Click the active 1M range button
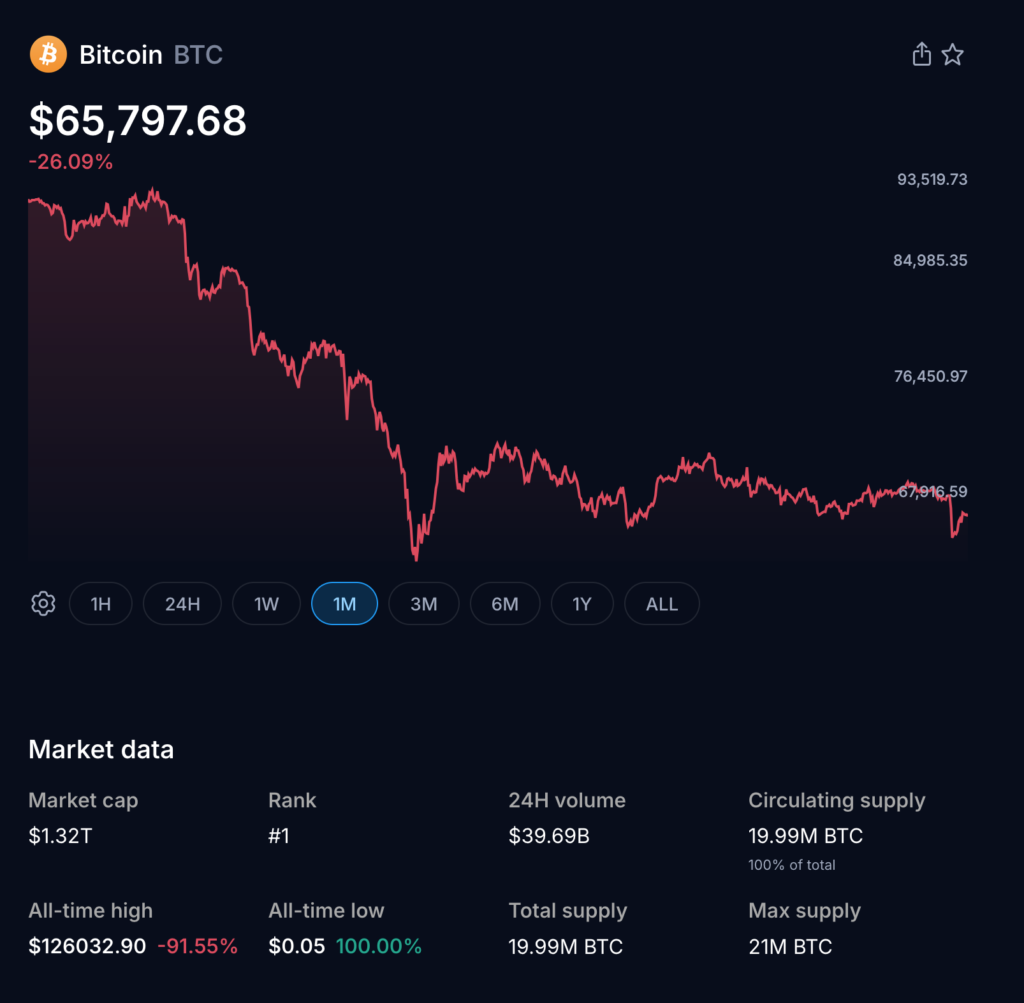This screenshot has height=1003, width=1024. (344, 603)
